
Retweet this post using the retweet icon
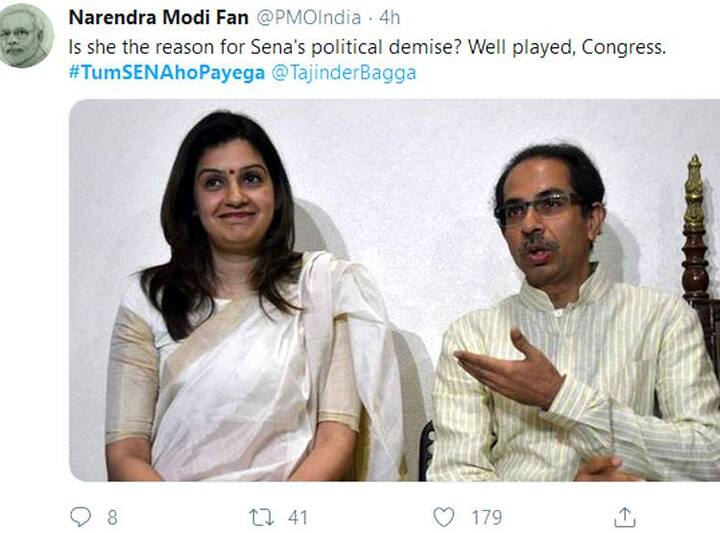260,517
